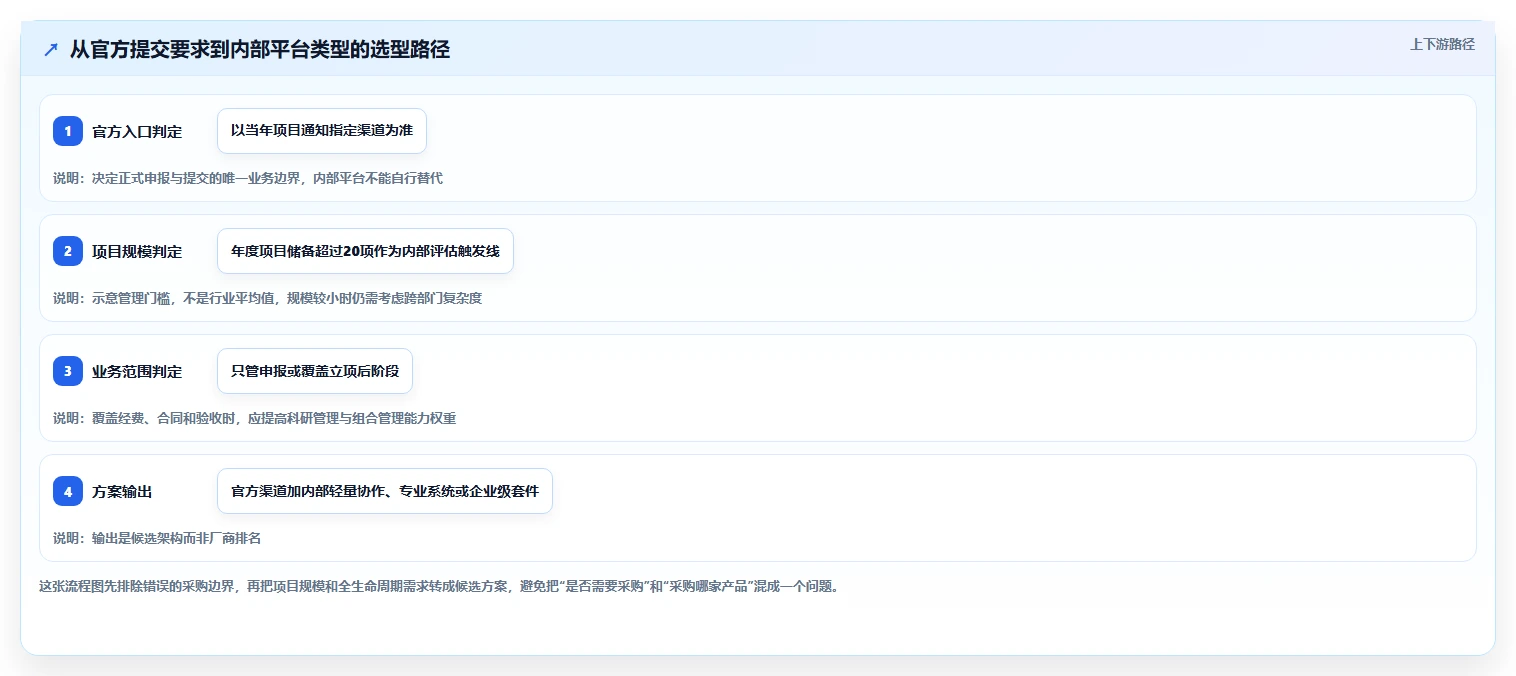
Task: Select the 官方入口判定 step label
Action: (x=137, y=131)
